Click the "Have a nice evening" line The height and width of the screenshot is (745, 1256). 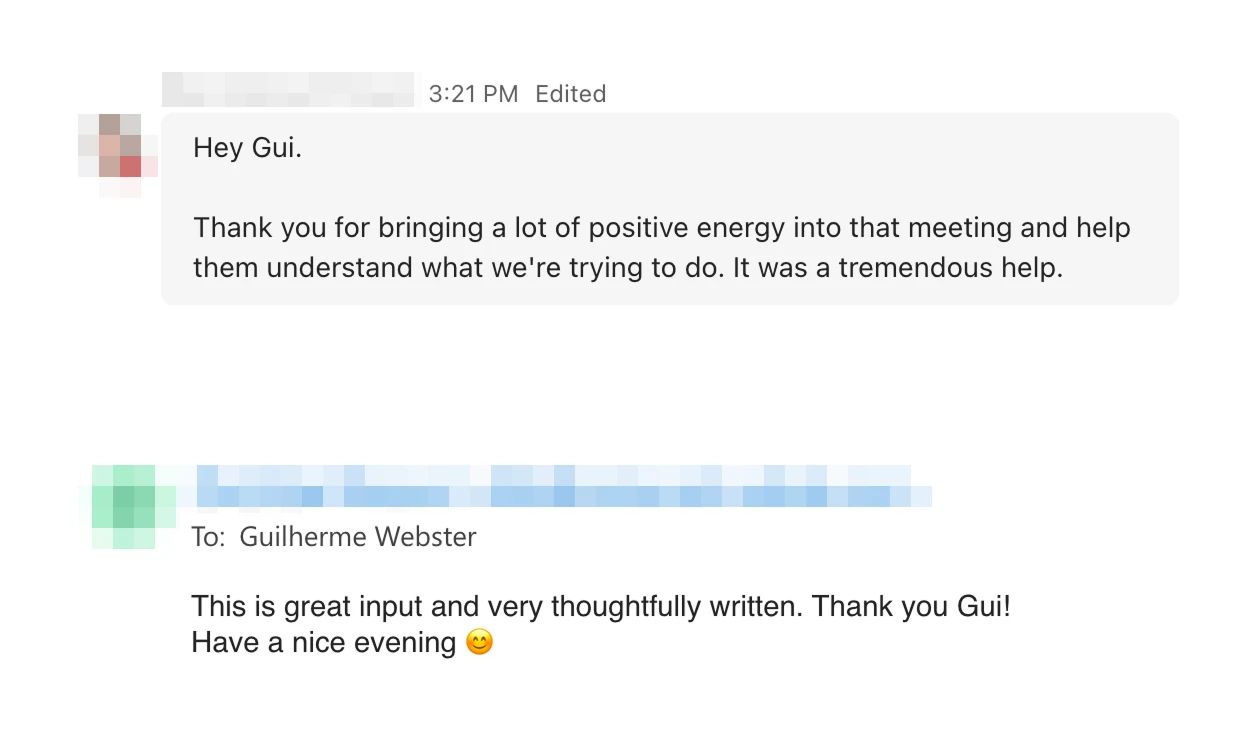(x=324, y=642)
